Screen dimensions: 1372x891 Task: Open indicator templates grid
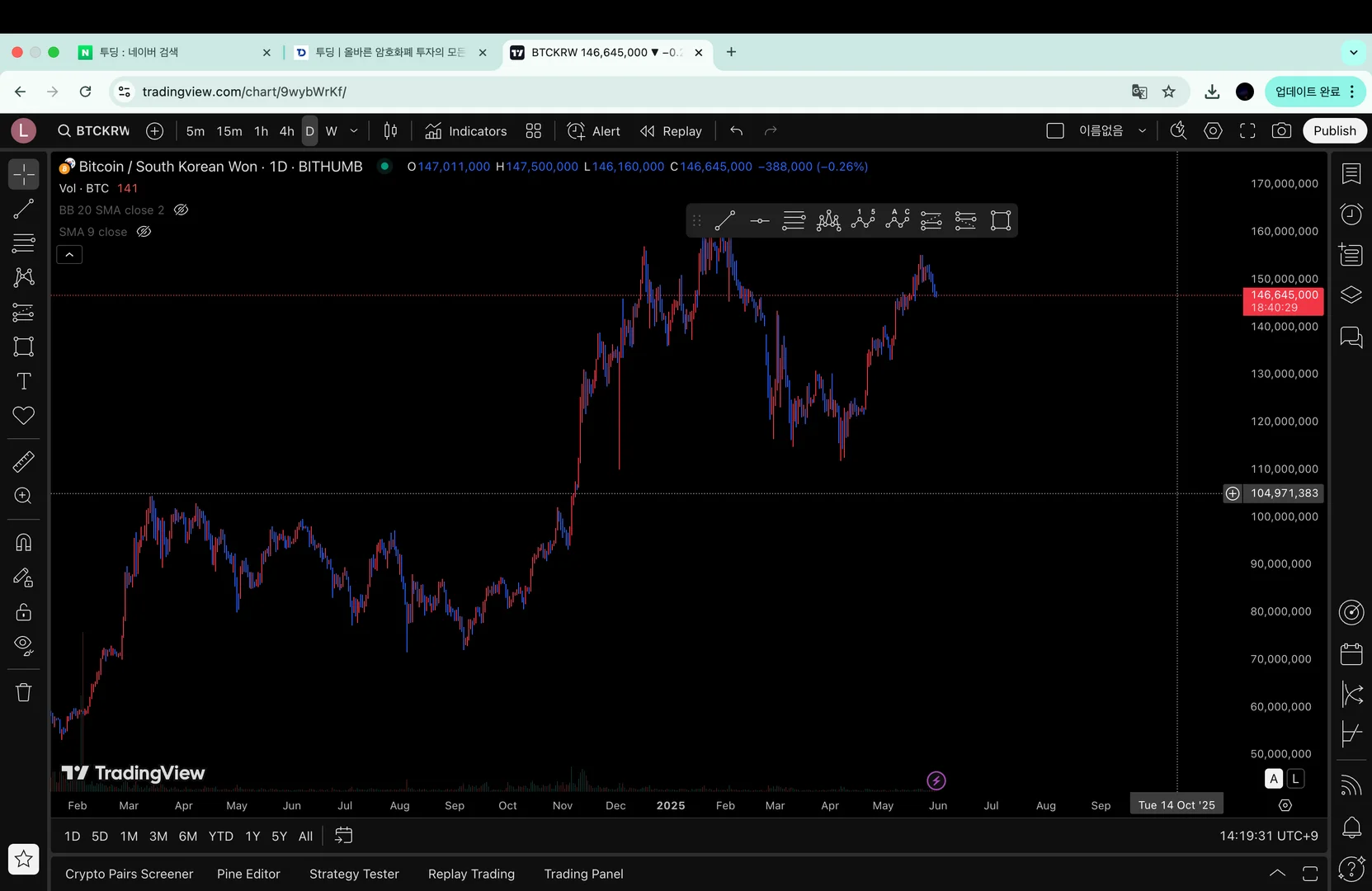[x=534, y=131]
